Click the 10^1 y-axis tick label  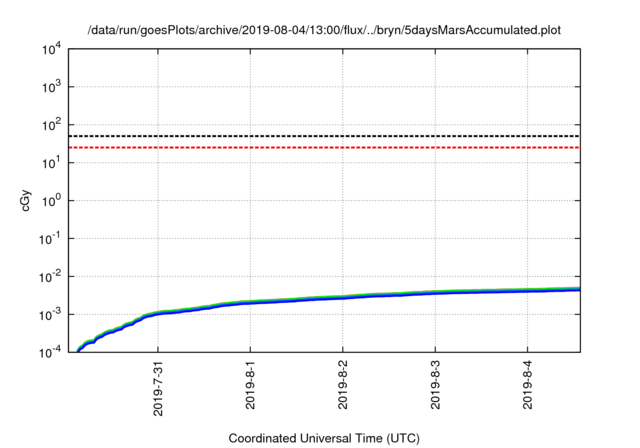point(51,163)
